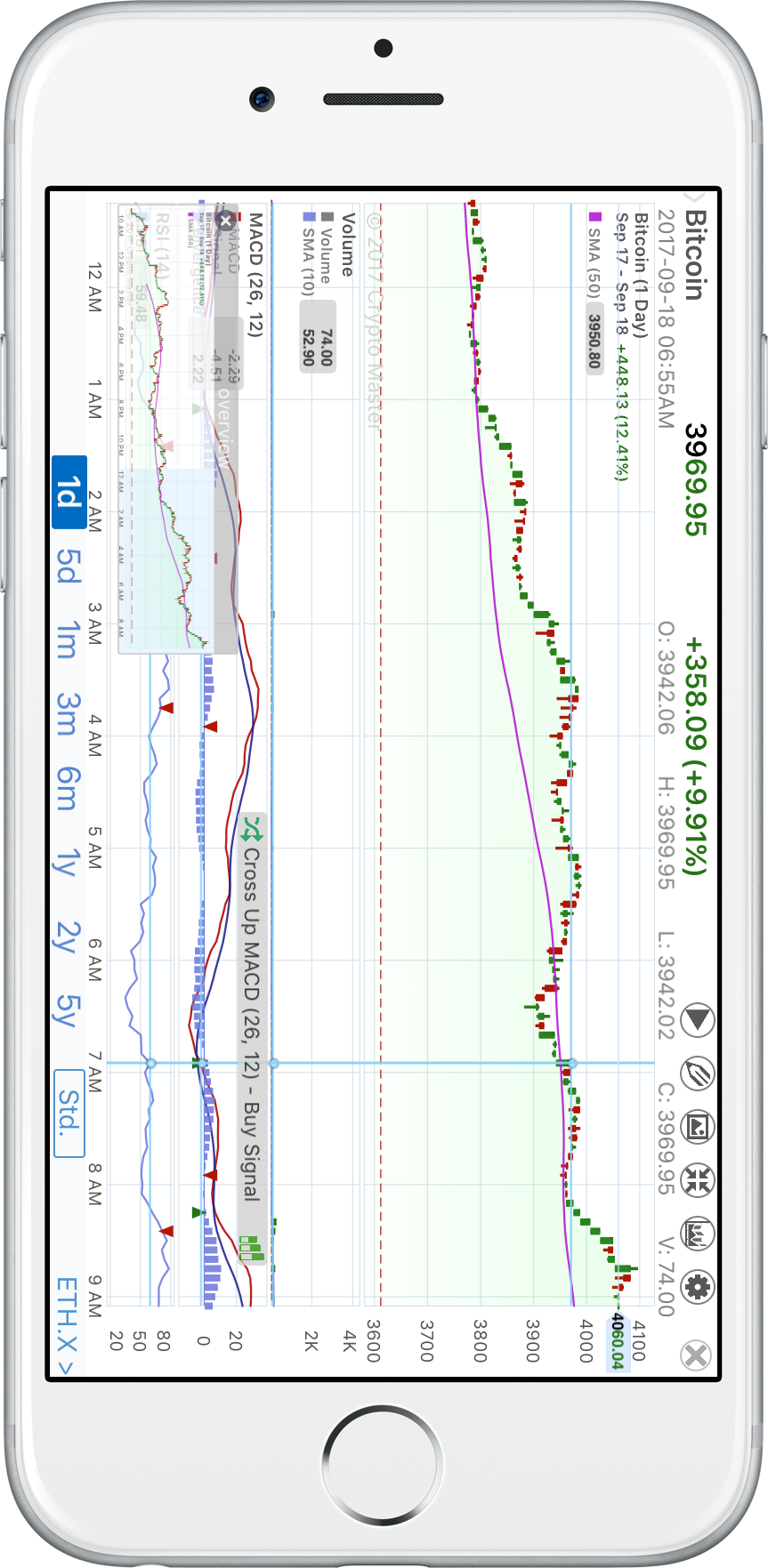The width and height of the screenshot is (768, 1568).
Task: Select the 1d time range
Action: pyautogui.click(x=69, y=492)
